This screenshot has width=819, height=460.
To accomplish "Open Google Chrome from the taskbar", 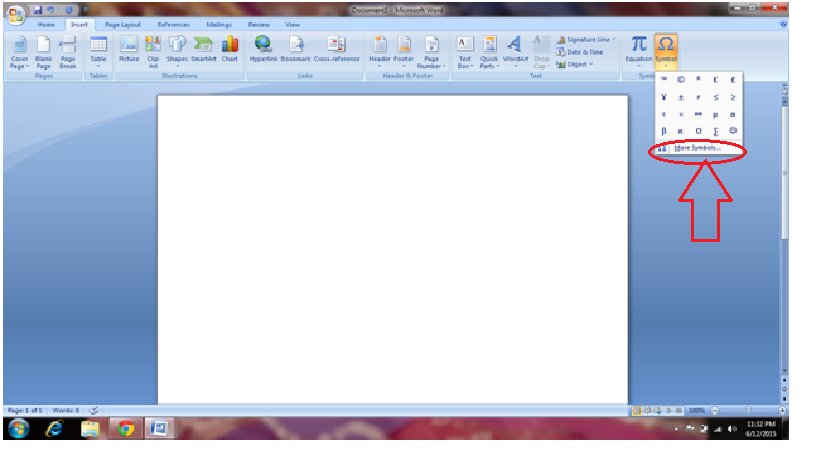I will [x=125, y=429].
